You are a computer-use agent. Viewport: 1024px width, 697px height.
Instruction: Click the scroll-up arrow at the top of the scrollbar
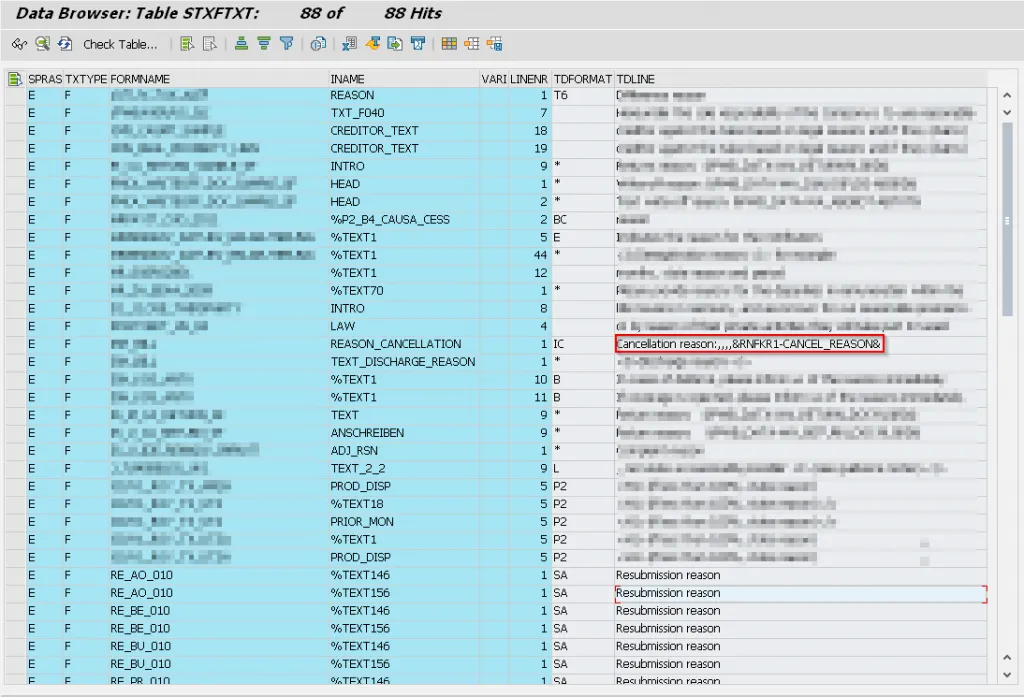coord(1007,95)
